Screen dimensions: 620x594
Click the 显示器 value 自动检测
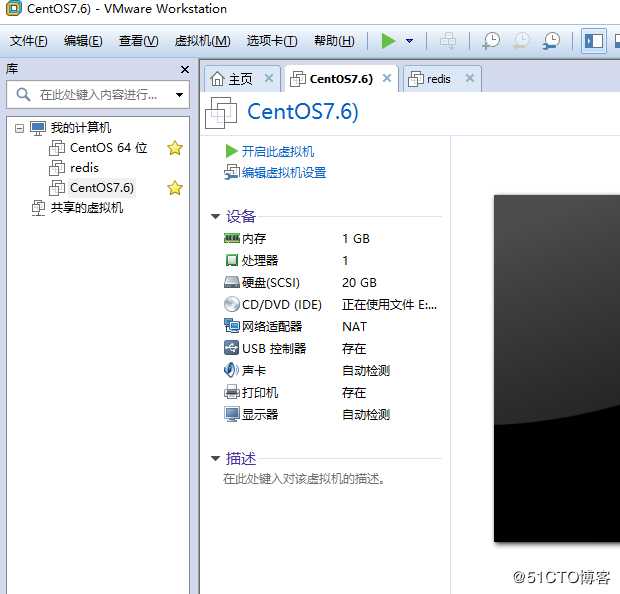pyautogui.click(x=366, y=415)
